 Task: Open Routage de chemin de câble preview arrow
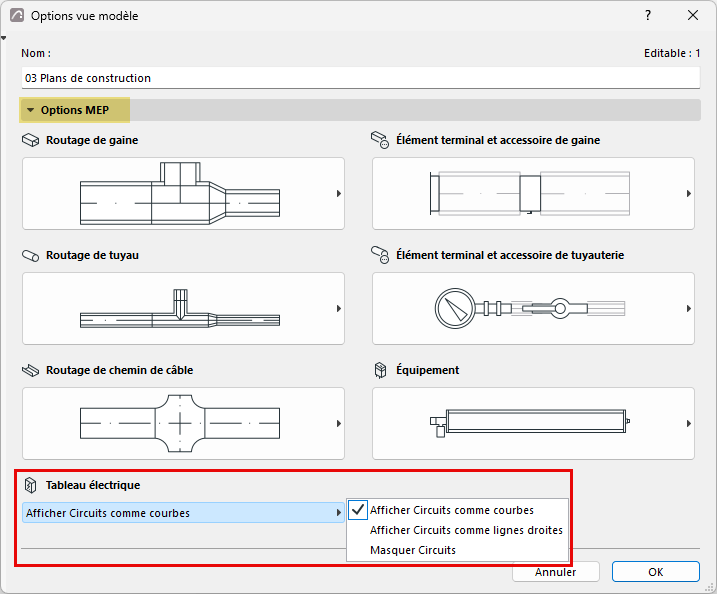(339, 423)
